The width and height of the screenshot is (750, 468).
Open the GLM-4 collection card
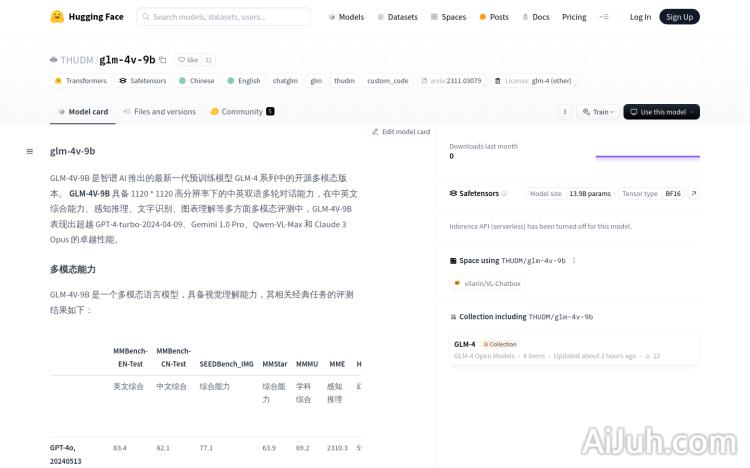point(574,349)
